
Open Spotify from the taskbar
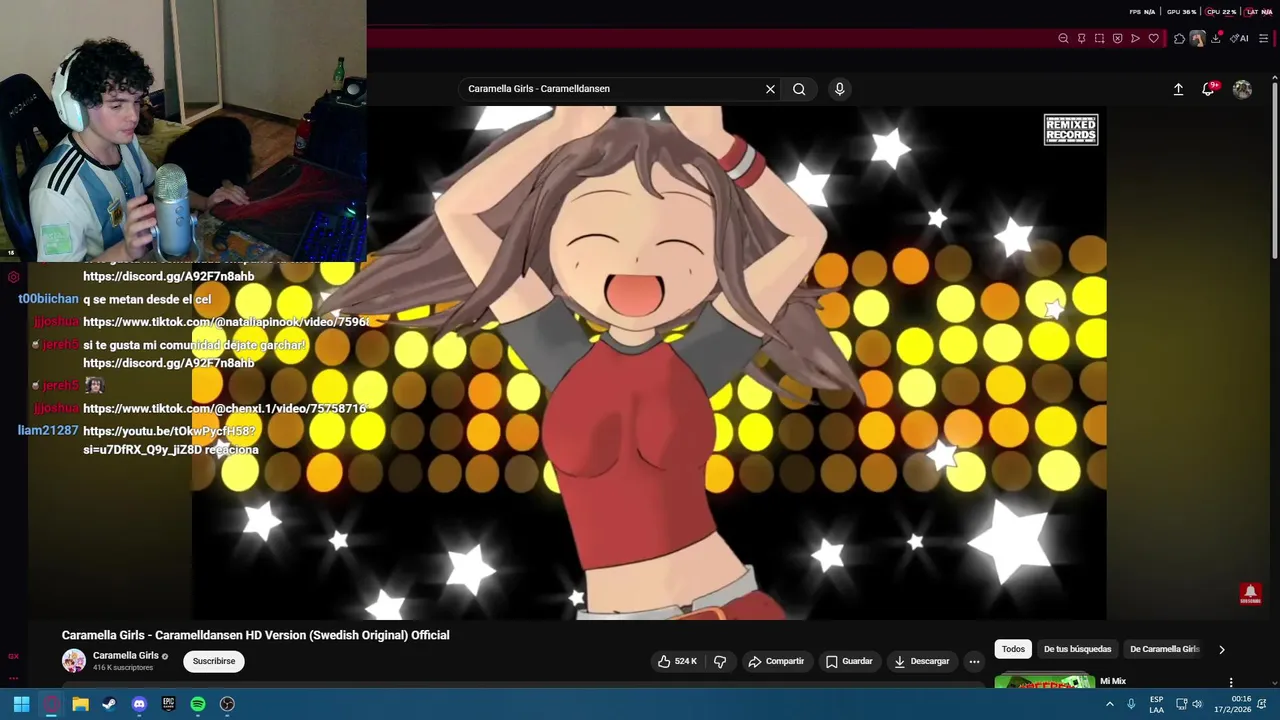coord(198,704)
